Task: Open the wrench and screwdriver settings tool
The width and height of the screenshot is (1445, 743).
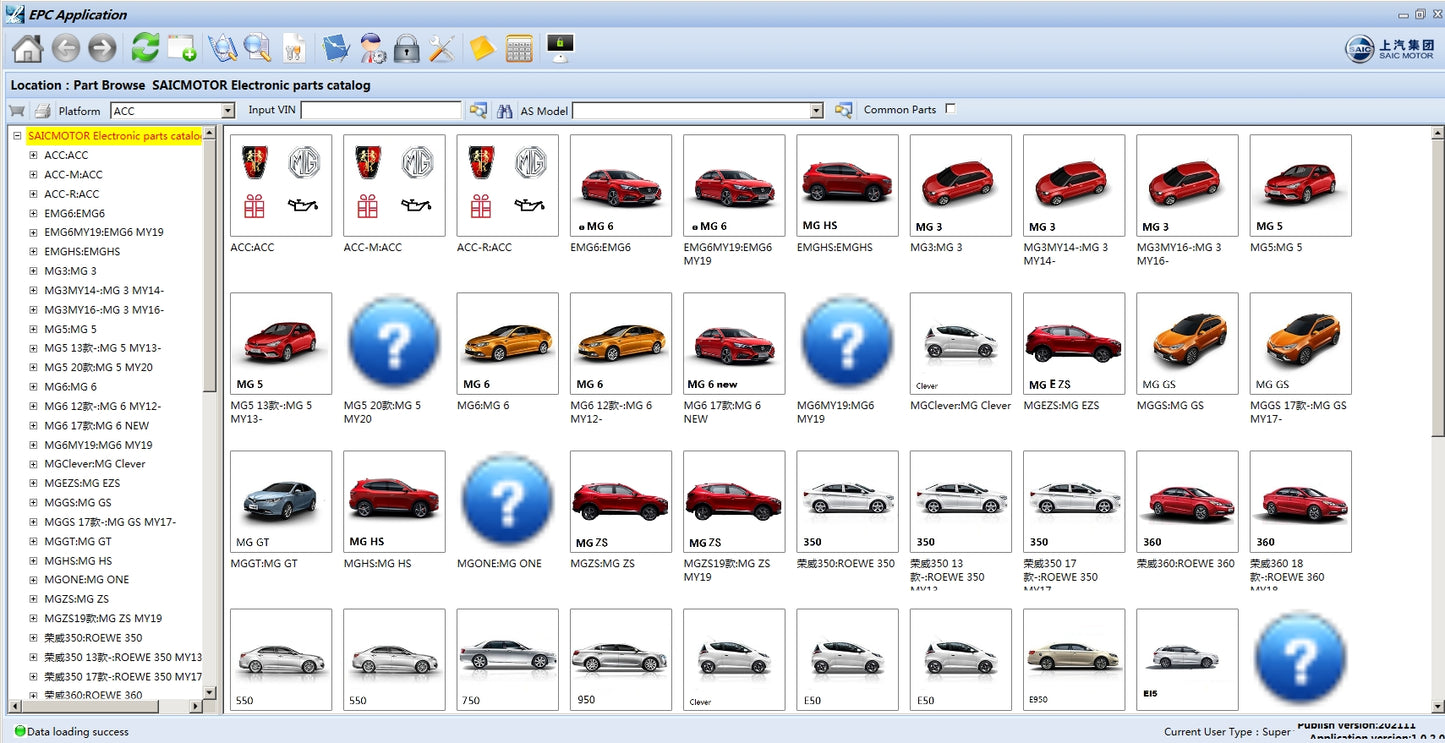Action: tap(441, 48)
